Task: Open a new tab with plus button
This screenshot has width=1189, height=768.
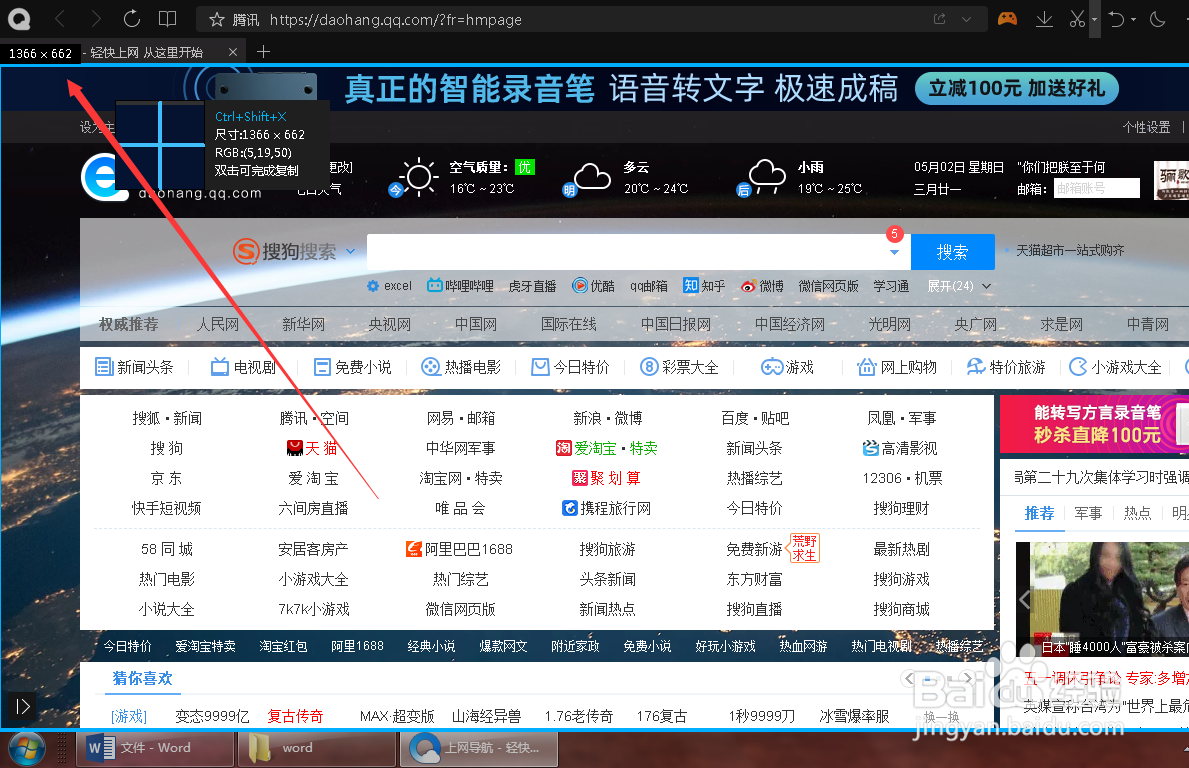Action: coord(263,52)
